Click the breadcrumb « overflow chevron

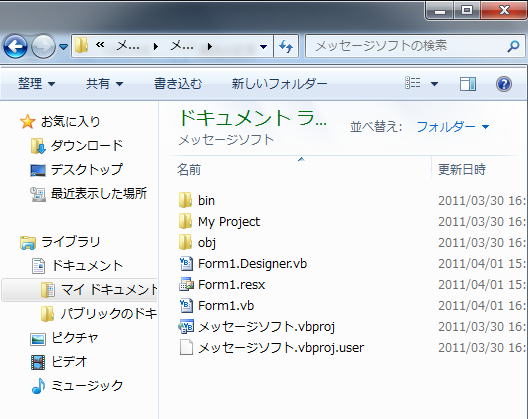point(100,45)
